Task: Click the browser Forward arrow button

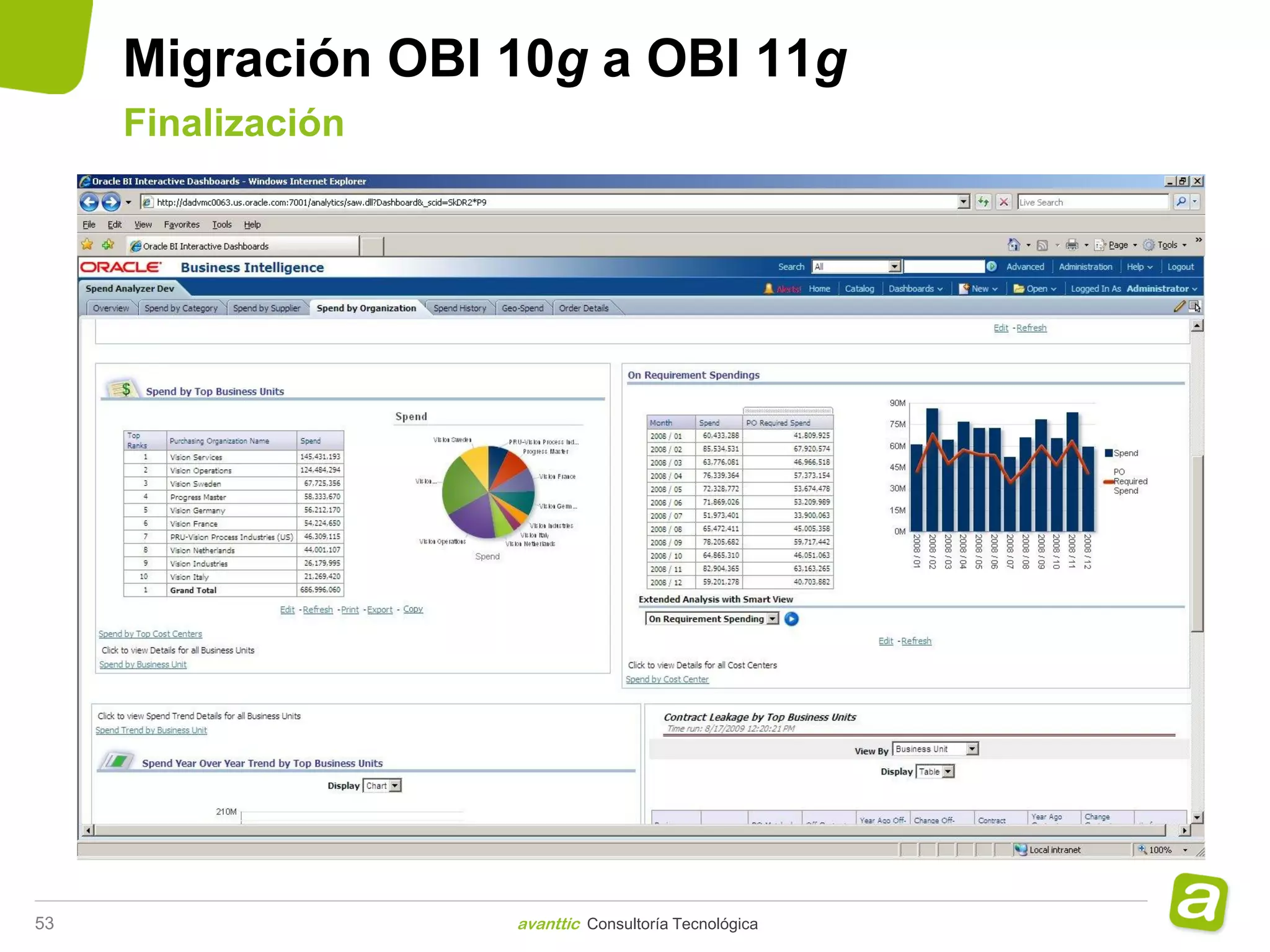Action: 110,202
